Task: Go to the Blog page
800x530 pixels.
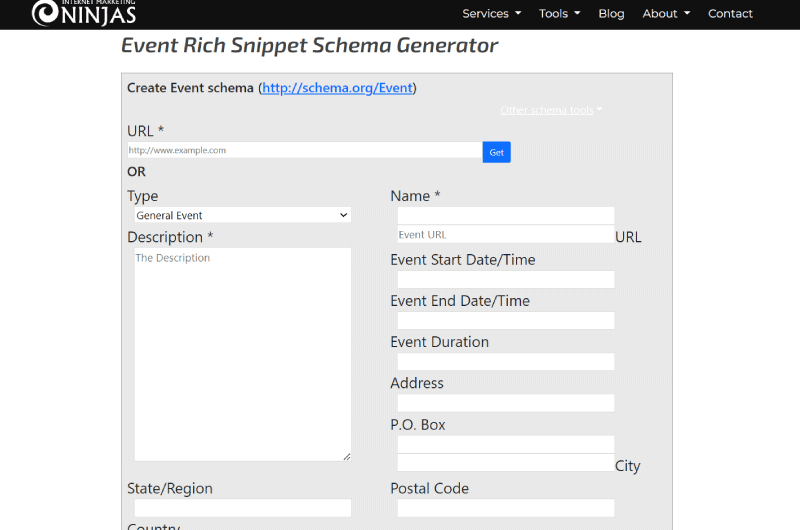Action: (x=611, y=14)
